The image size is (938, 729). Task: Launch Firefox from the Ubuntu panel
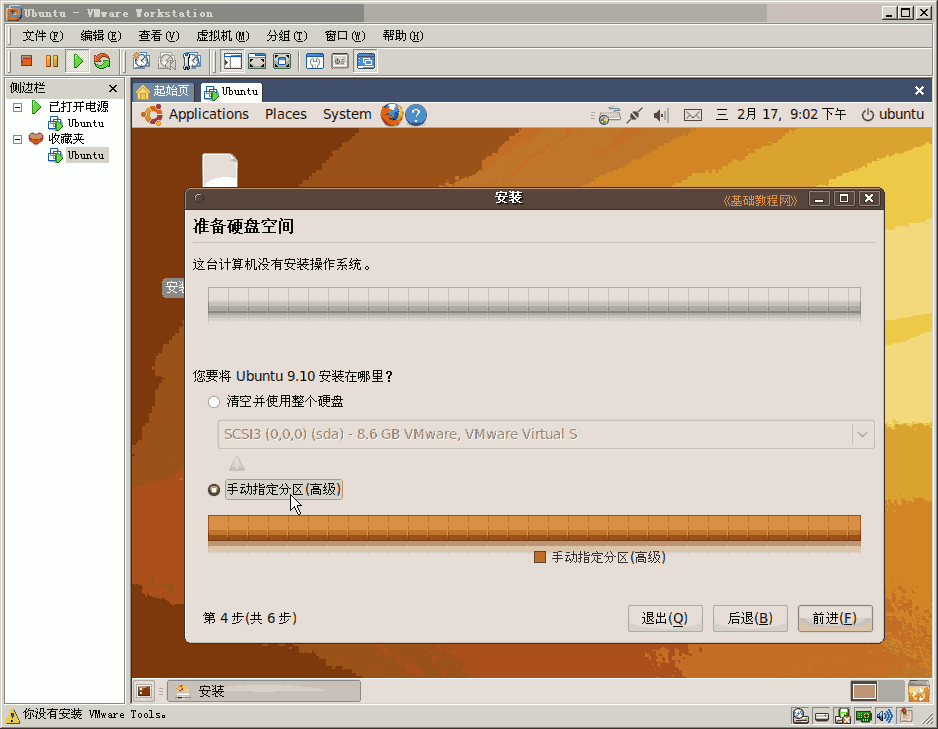(392, 114)
